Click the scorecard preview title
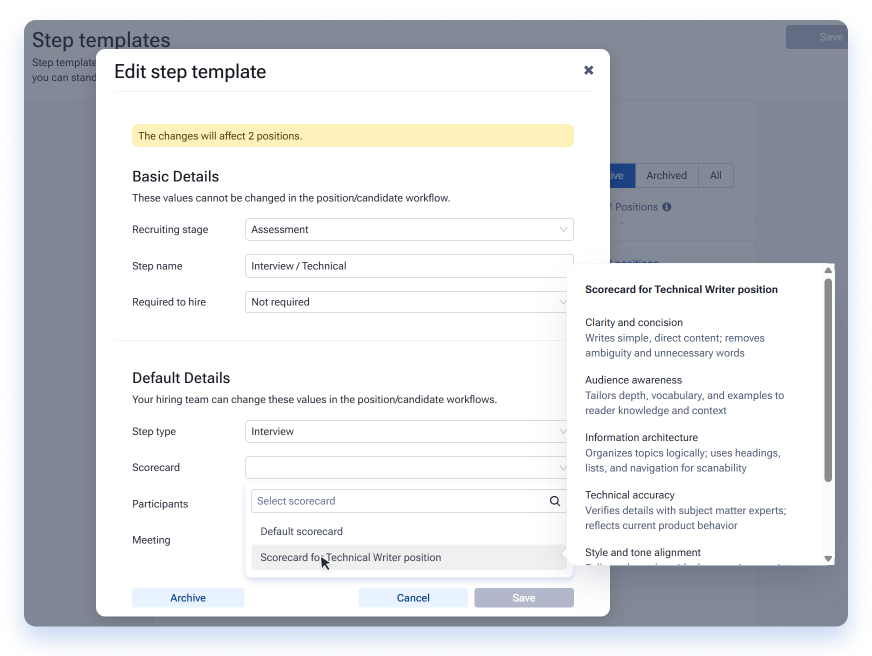Image resolution: width=872 pixels, height=656 pixels. pos(681,289)
